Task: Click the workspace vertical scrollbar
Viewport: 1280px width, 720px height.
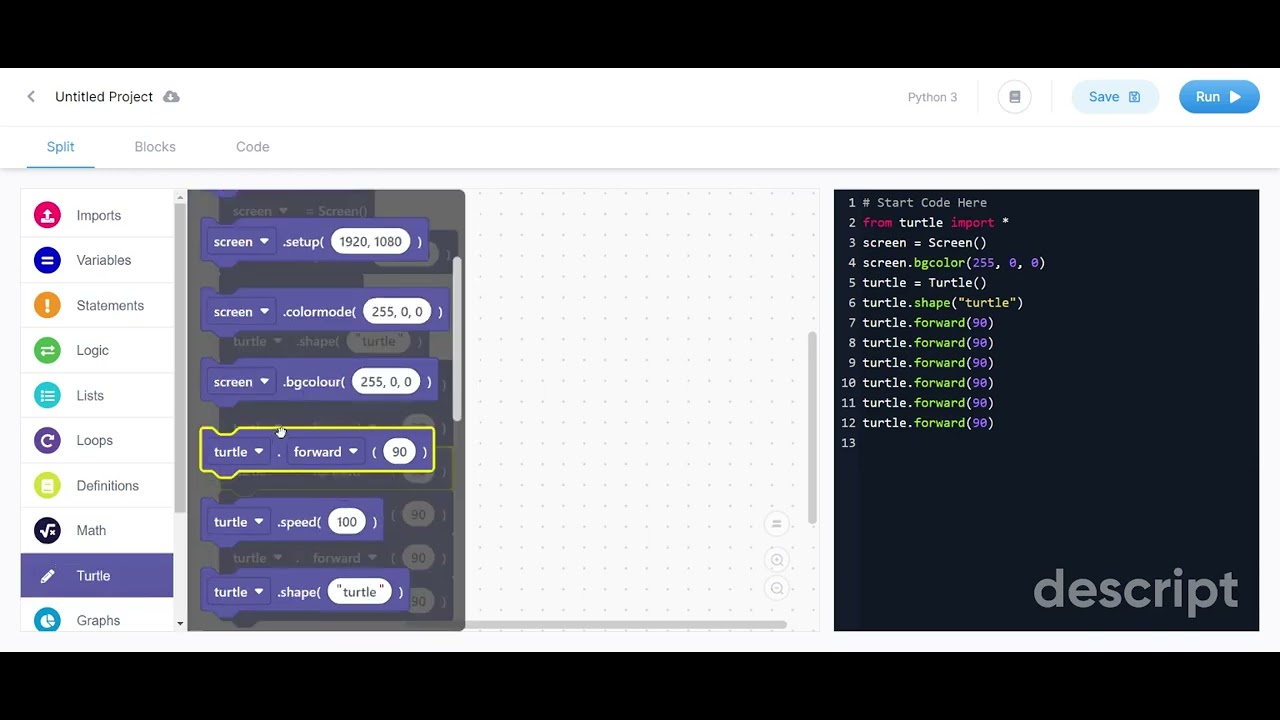Action: point(812,427)
